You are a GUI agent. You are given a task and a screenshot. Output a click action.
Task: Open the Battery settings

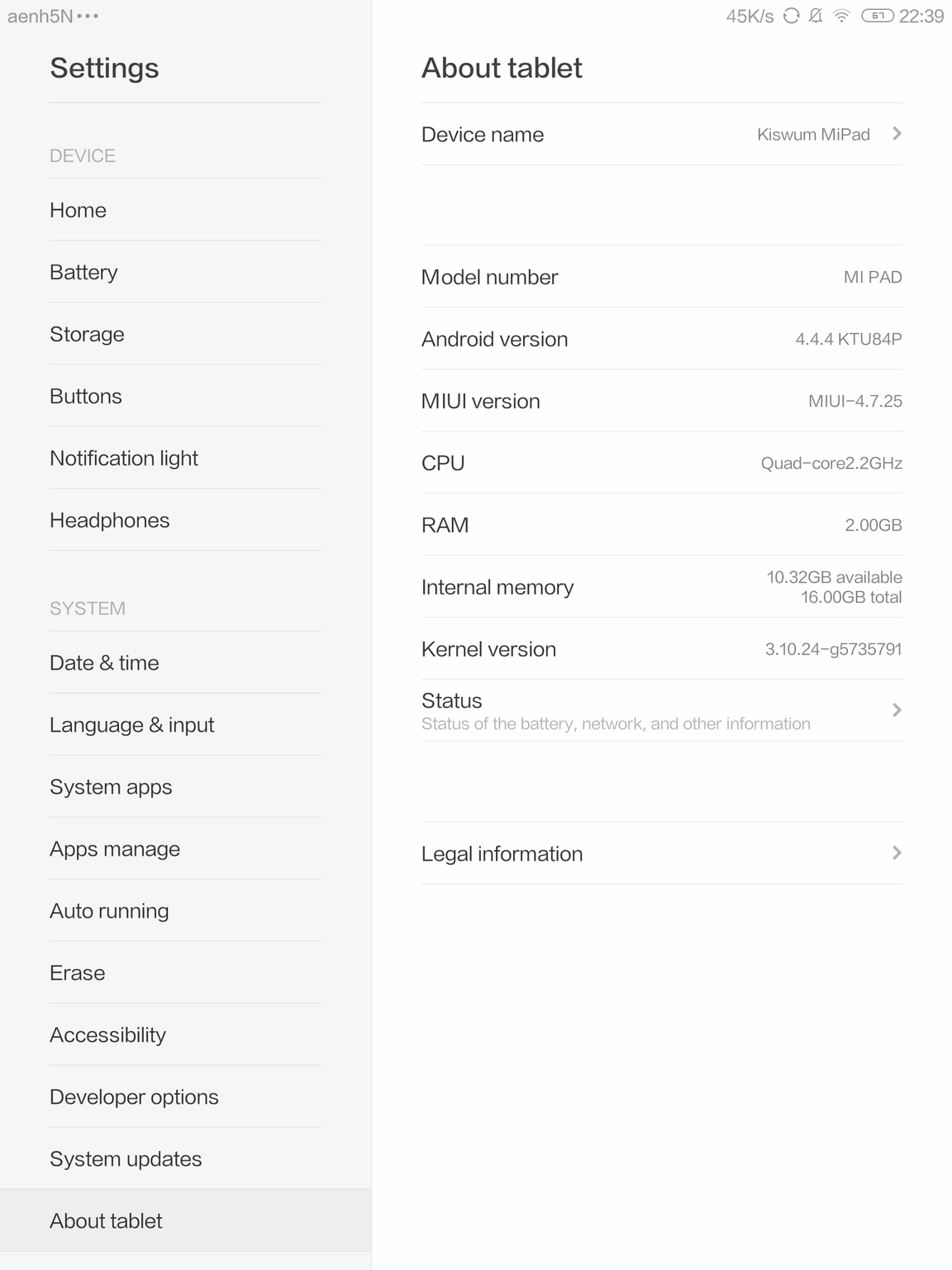click(83, 272)
